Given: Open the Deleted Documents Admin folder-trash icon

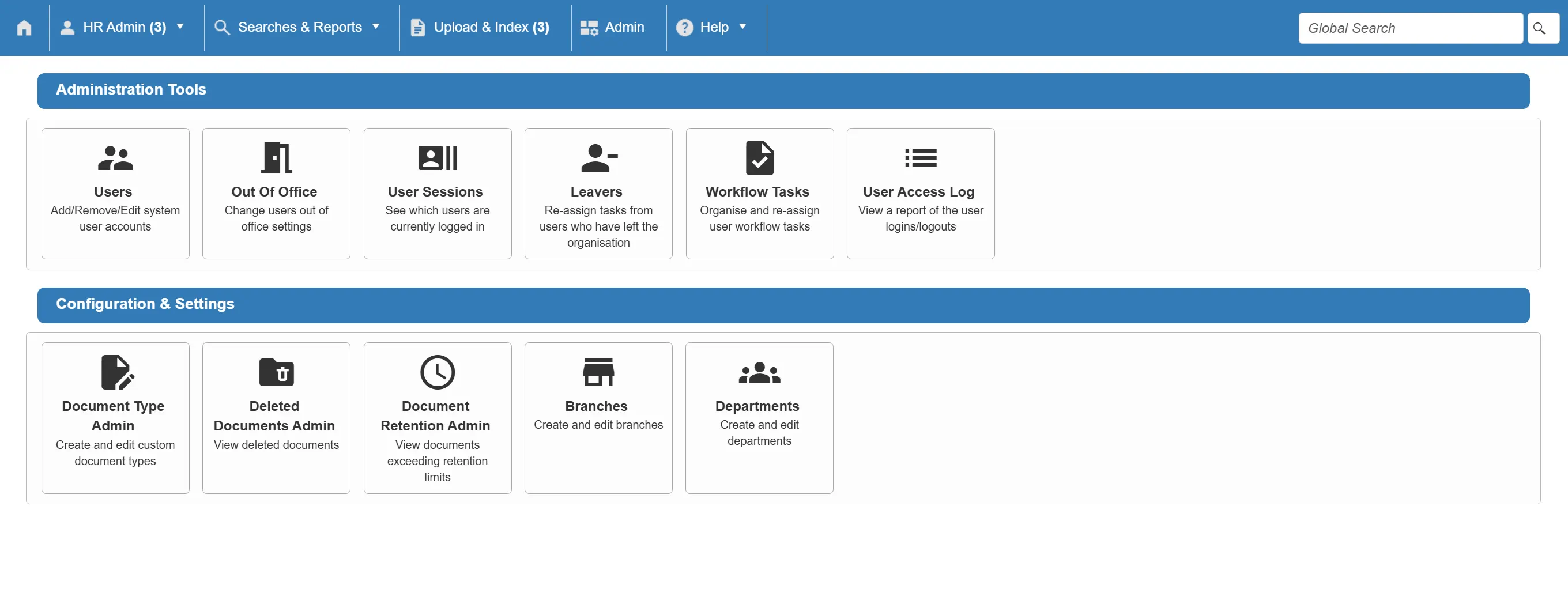Looking at the screenshot, I should click(276, 372).
